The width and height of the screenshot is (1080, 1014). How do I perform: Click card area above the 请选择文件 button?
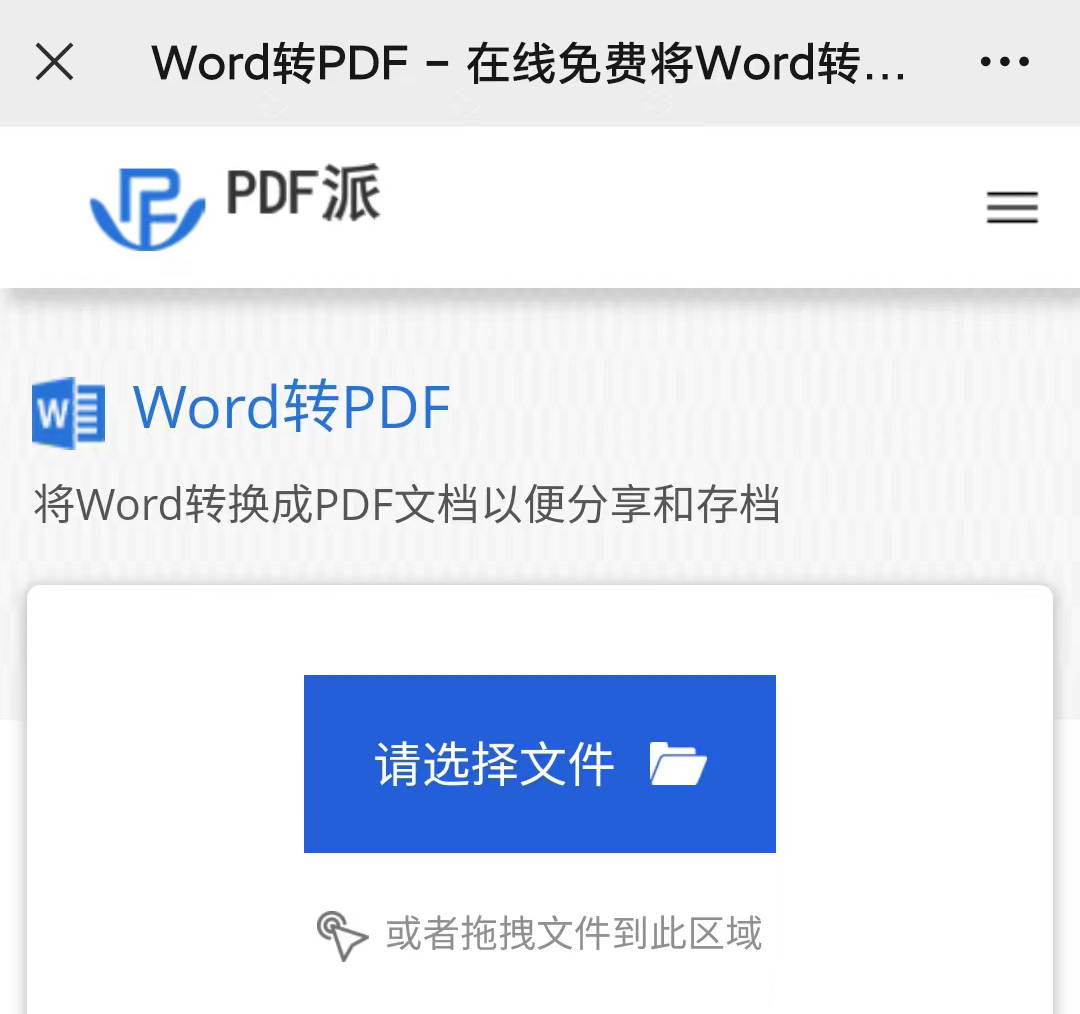click(540, 630)
